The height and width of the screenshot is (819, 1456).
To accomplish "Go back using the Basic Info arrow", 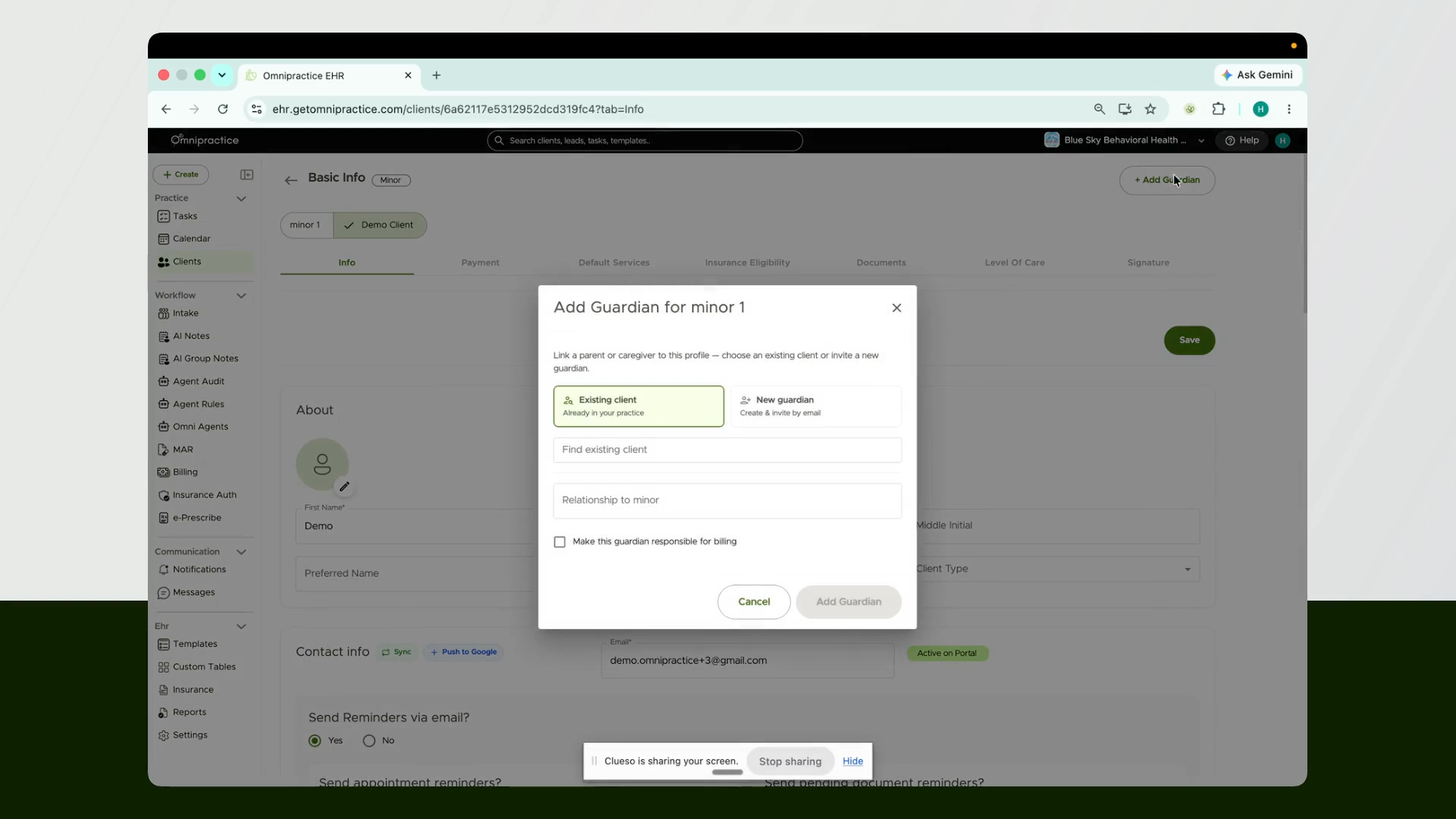I will click(x=290, y=180).
